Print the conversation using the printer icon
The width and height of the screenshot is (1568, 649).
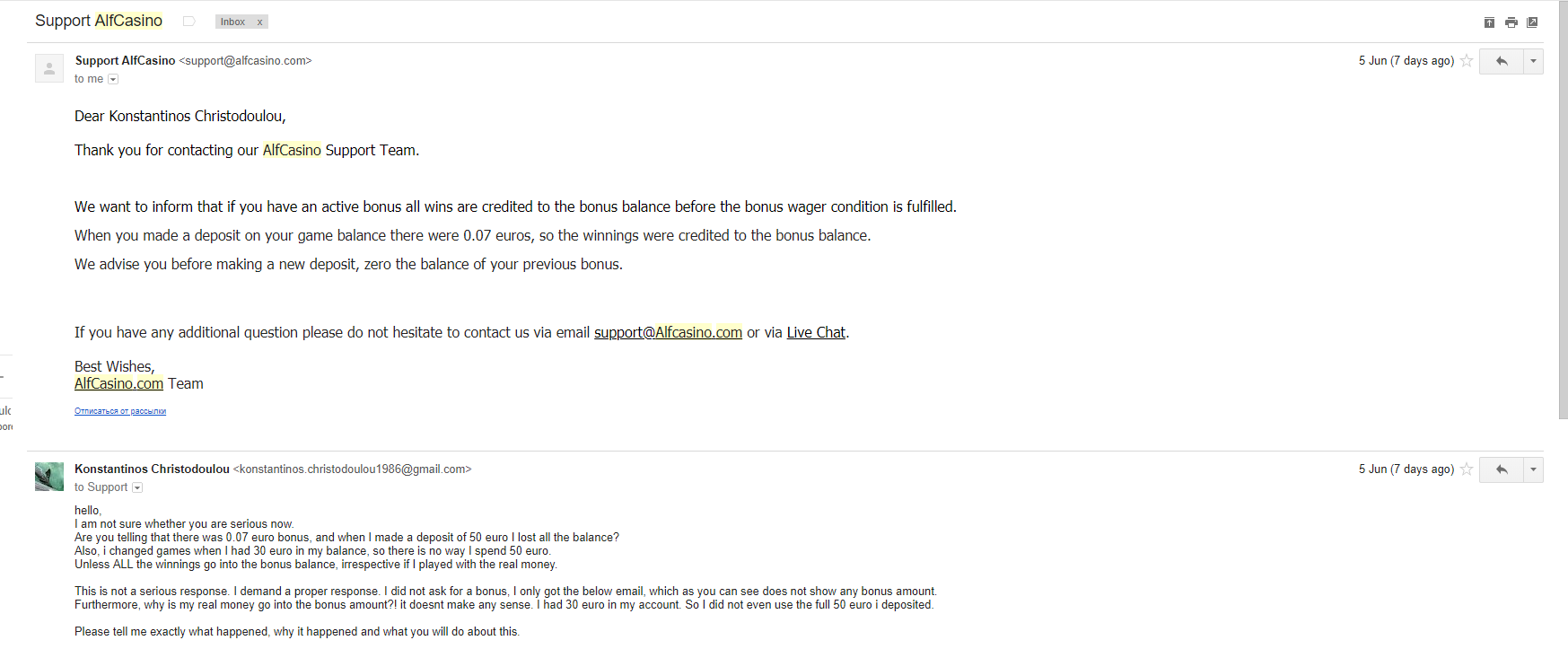(1511, 22)
